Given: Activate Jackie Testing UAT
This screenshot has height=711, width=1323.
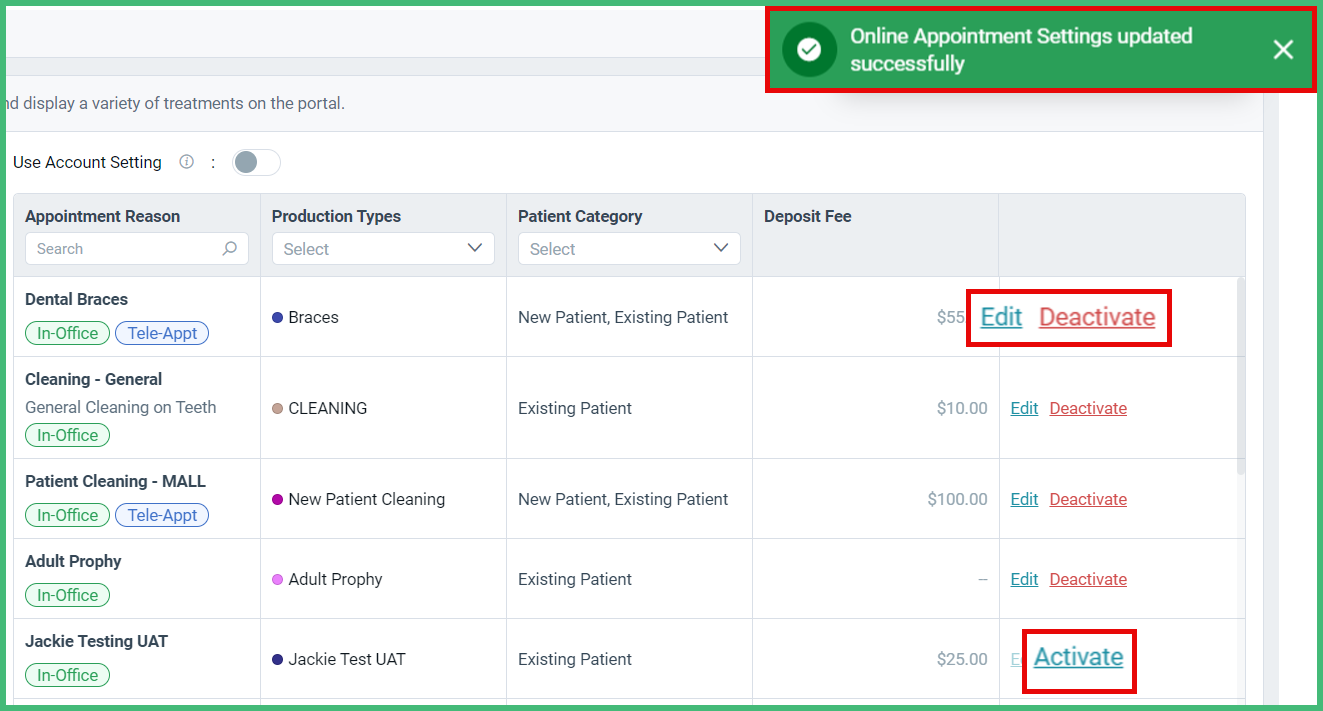Looking at the screenshot, I should (1078, 658).
